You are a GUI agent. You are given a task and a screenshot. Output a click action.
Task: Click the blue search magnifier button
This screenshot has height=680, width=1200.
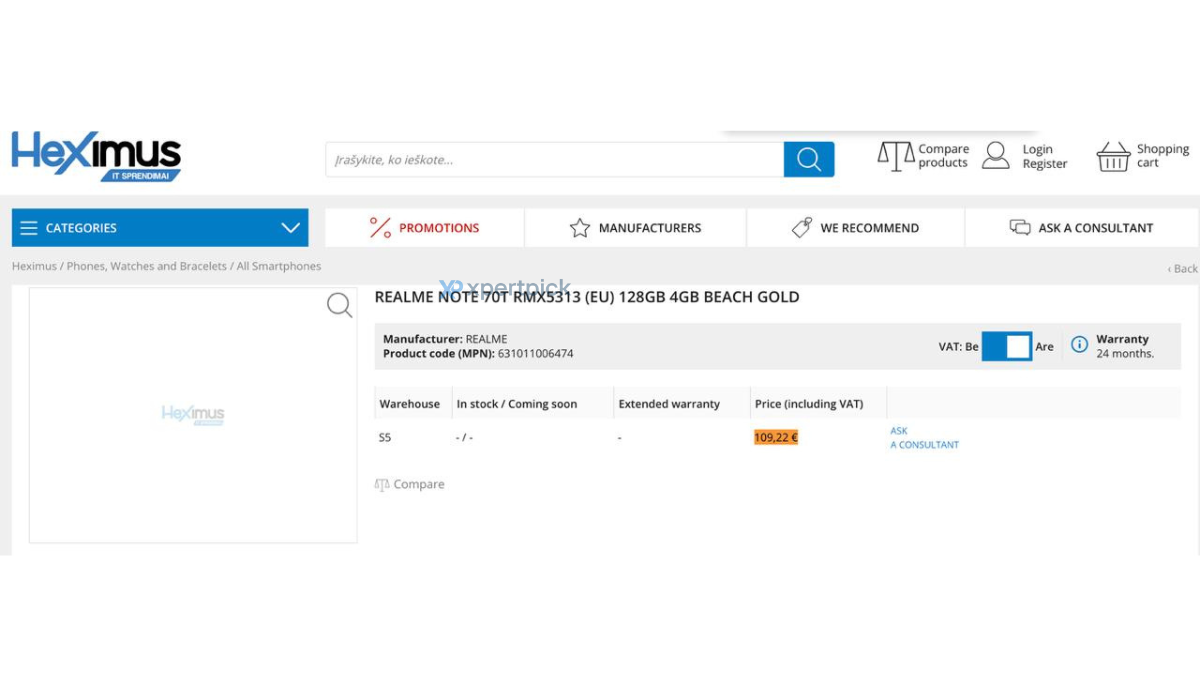809,159
